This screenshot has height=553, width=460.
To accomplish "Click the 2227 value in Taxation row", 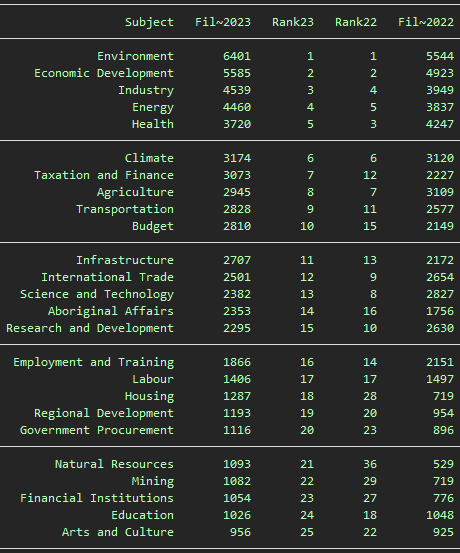I will point(440,175).
